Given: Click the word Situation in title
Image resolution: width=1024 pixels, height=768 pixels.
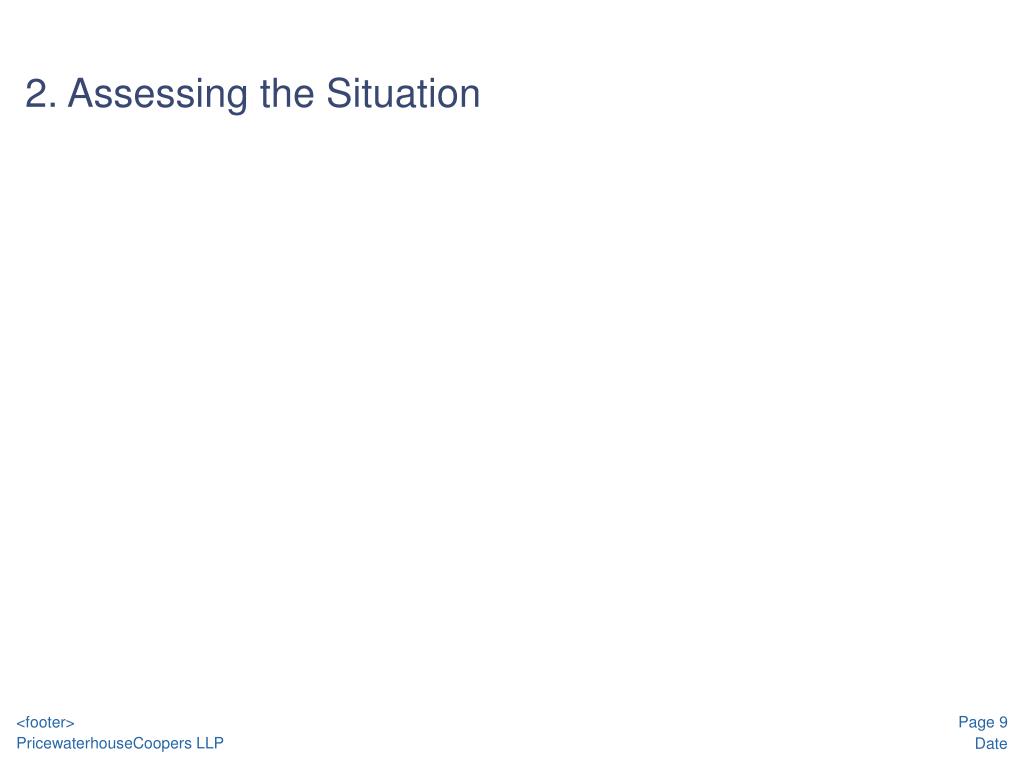Looking at the screenshot, I should pos(403,93).
